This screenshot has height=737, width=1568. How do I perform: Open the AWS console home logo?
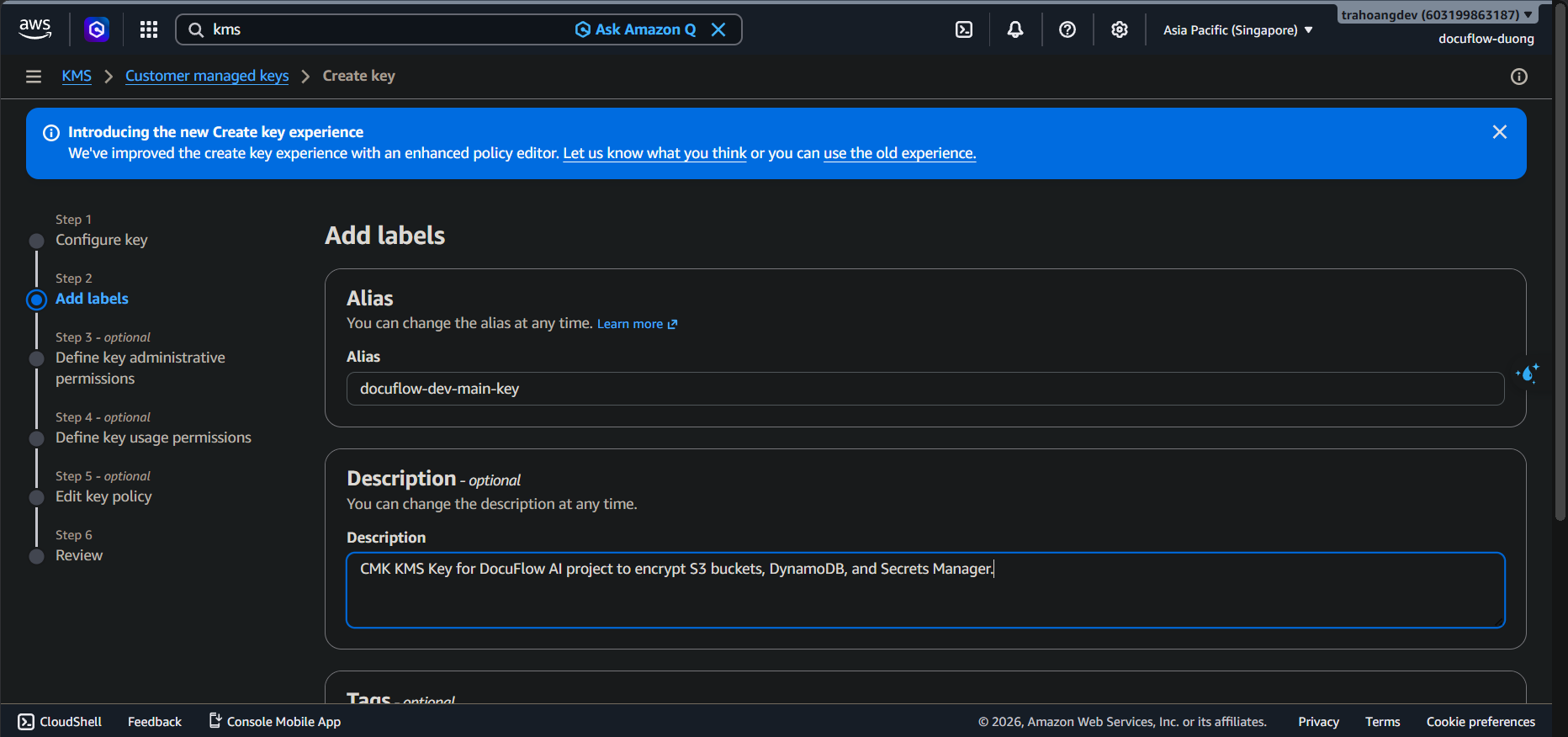click(34, 29)
